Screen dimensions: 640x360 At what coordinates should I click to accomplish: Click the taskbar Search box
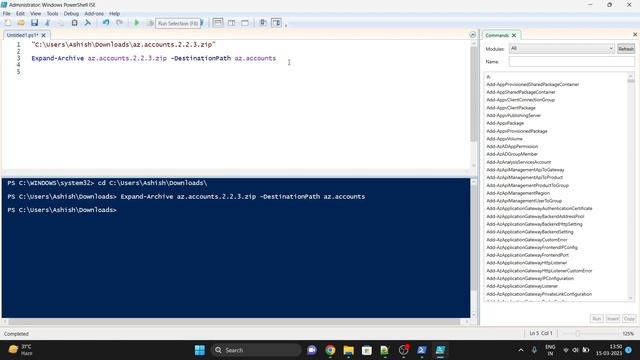coord(256,350)
